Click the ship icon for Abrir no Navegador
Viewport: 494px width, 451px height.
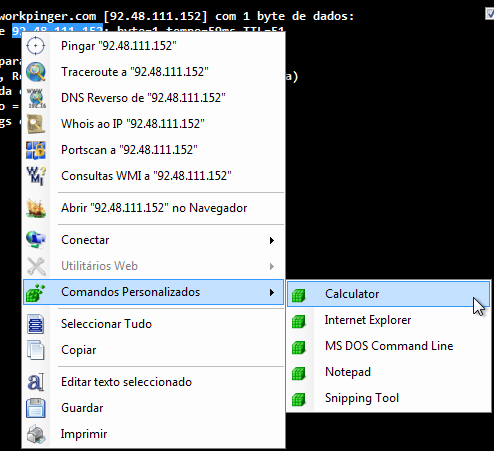click(x=36, y=208)
